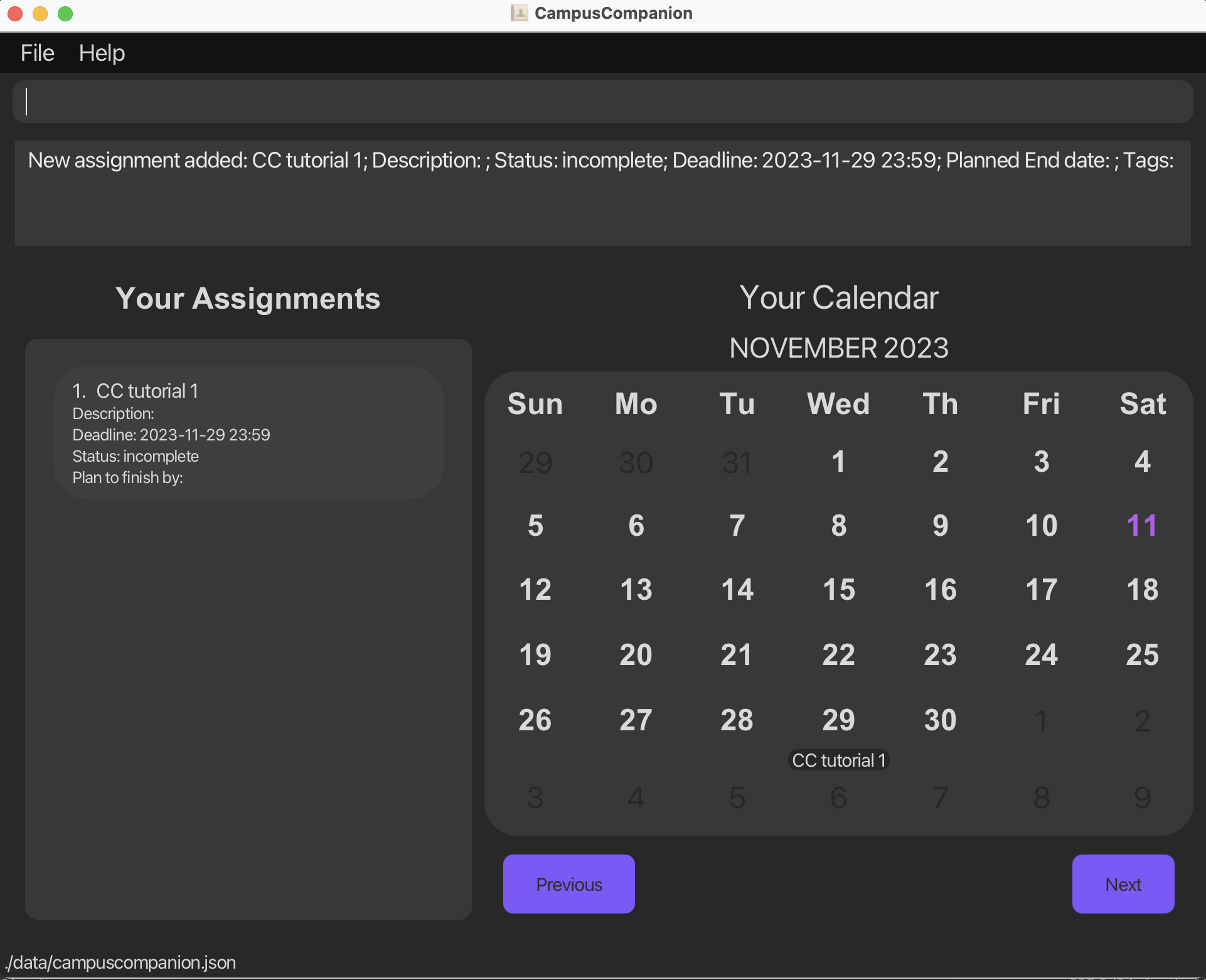Click day 28 on the calendar
This screenshot has height=980, width=1206.
[x=737, y=720]
